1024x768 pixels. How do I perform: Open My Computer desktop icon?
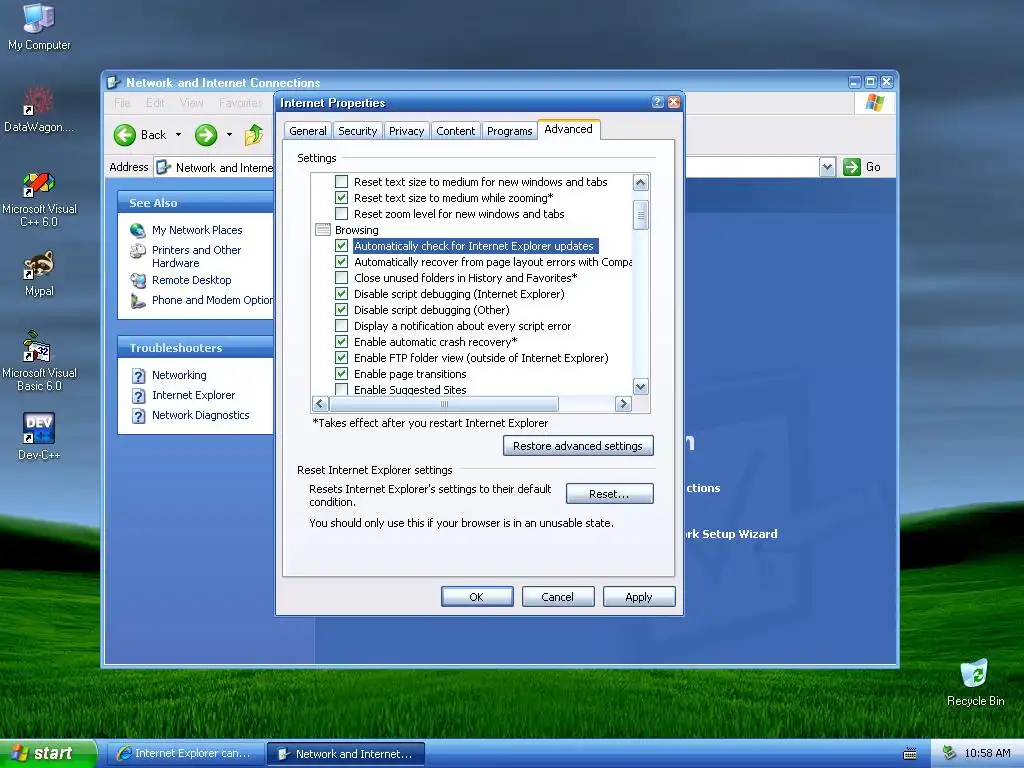(39, 26)
